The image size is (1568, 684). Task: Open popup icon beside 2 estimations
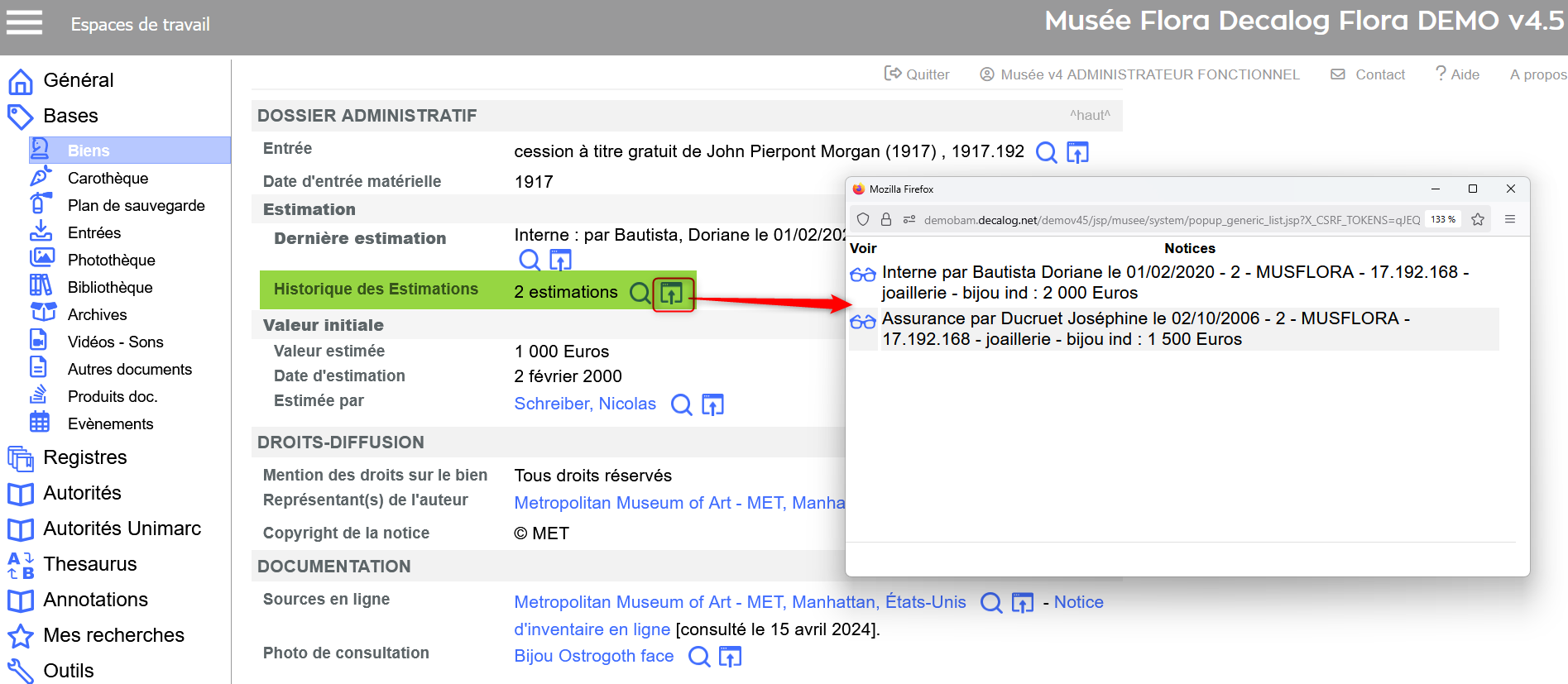[672, 293]
